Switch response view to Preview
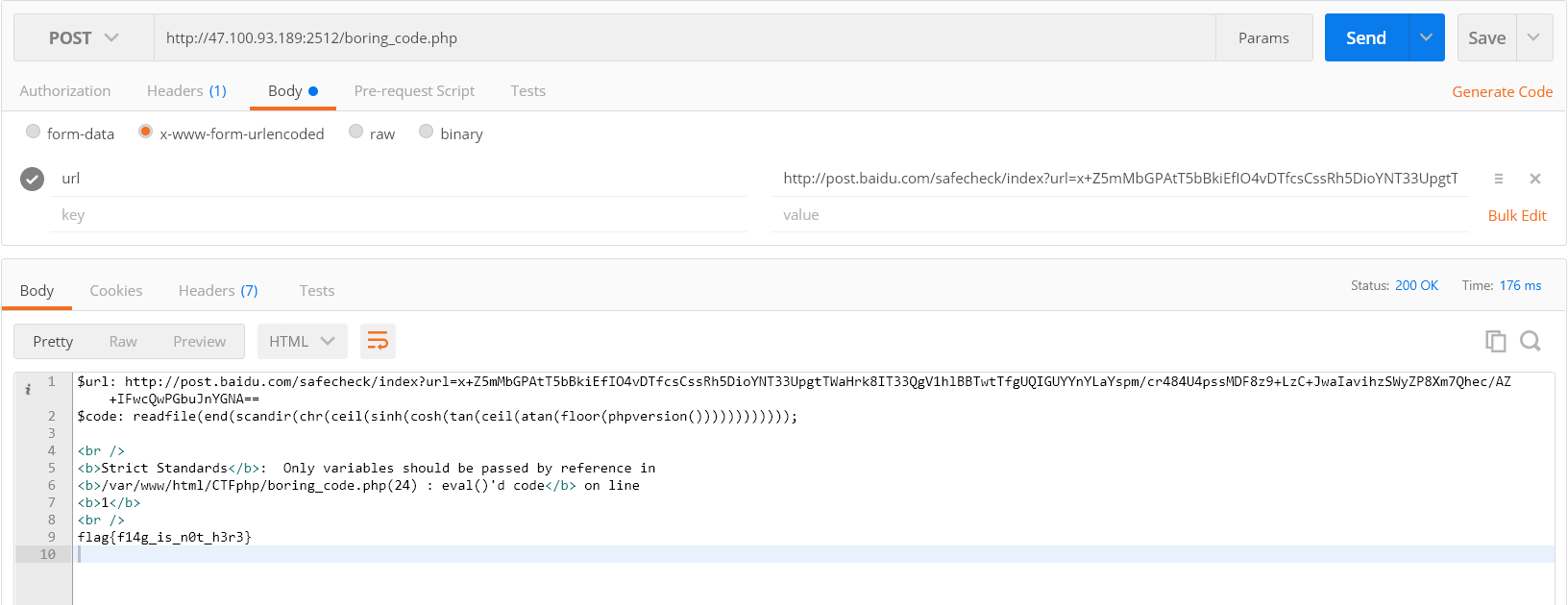 (199, 341)
